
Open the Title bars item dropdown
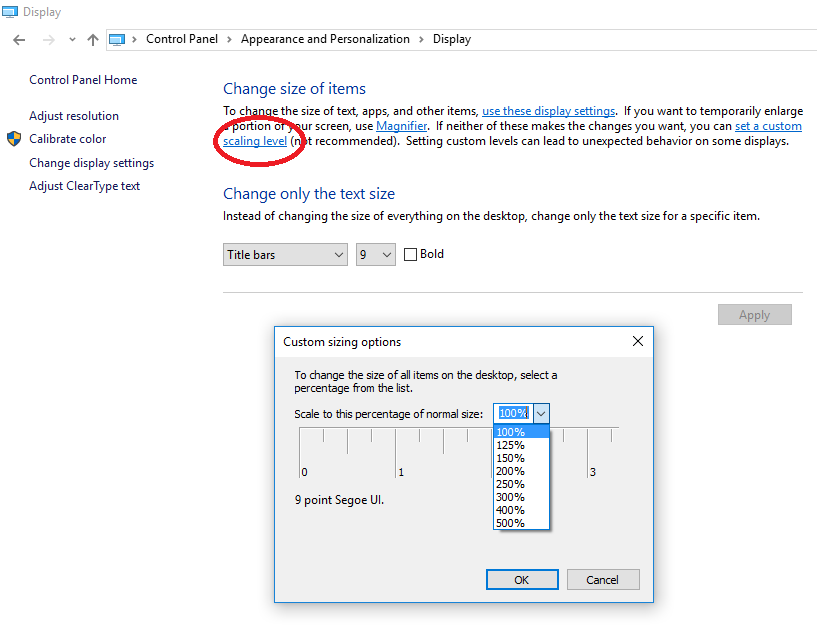click(x=285, y=255)
